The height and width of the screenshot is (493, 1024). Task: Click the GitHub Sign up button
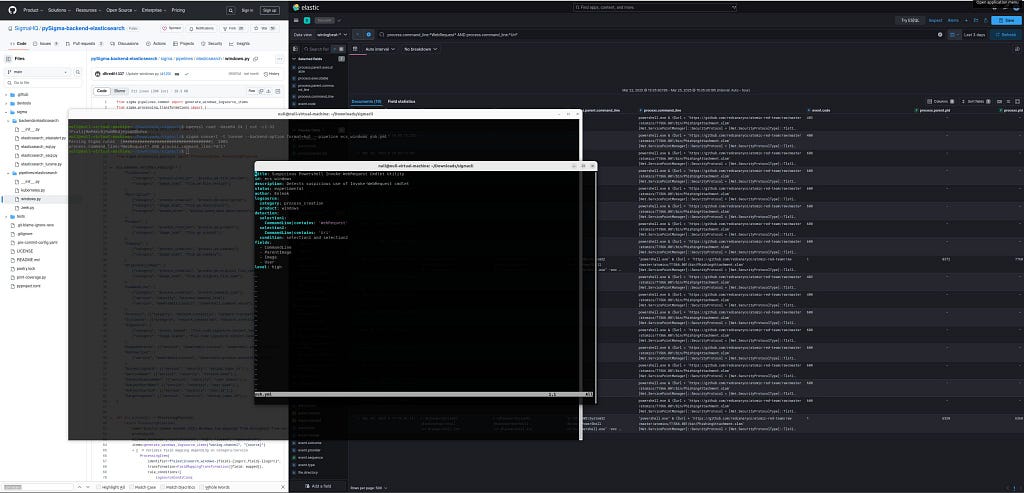pyautogui.click(x=269, y=10)
